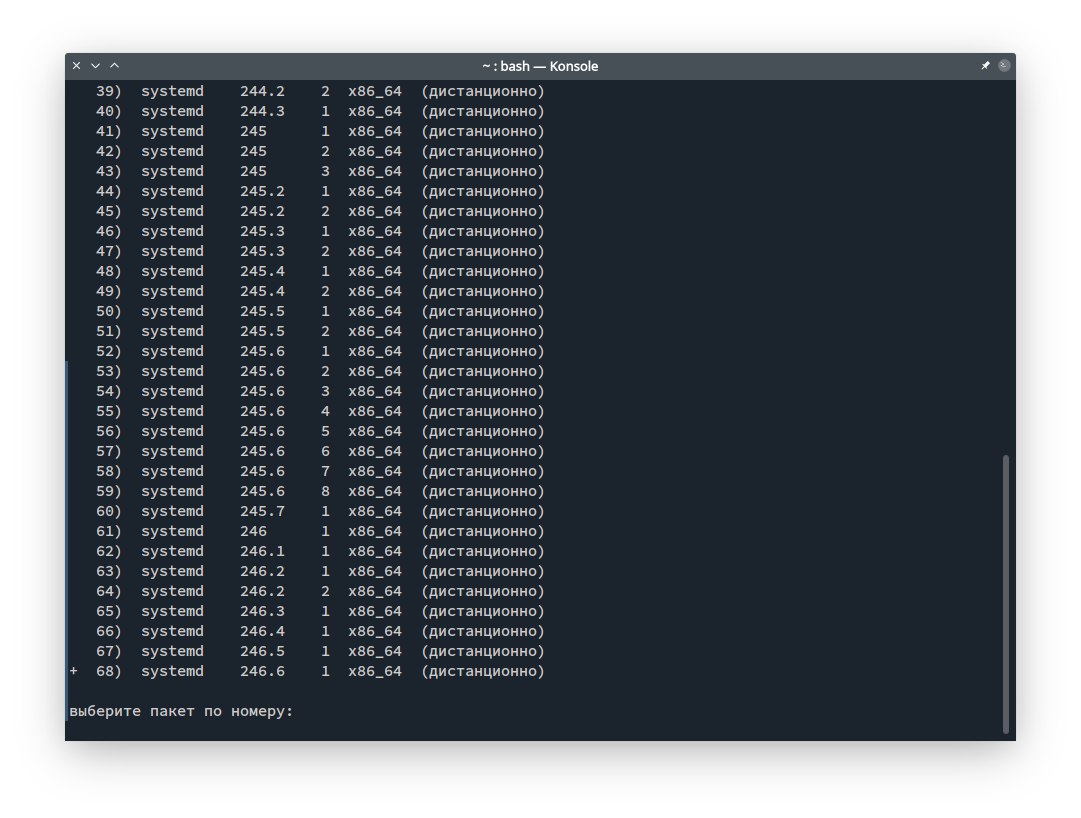
Task: Click 'x86_64' in row 68)
Action: pyautogui.click(x=375, y=671)
